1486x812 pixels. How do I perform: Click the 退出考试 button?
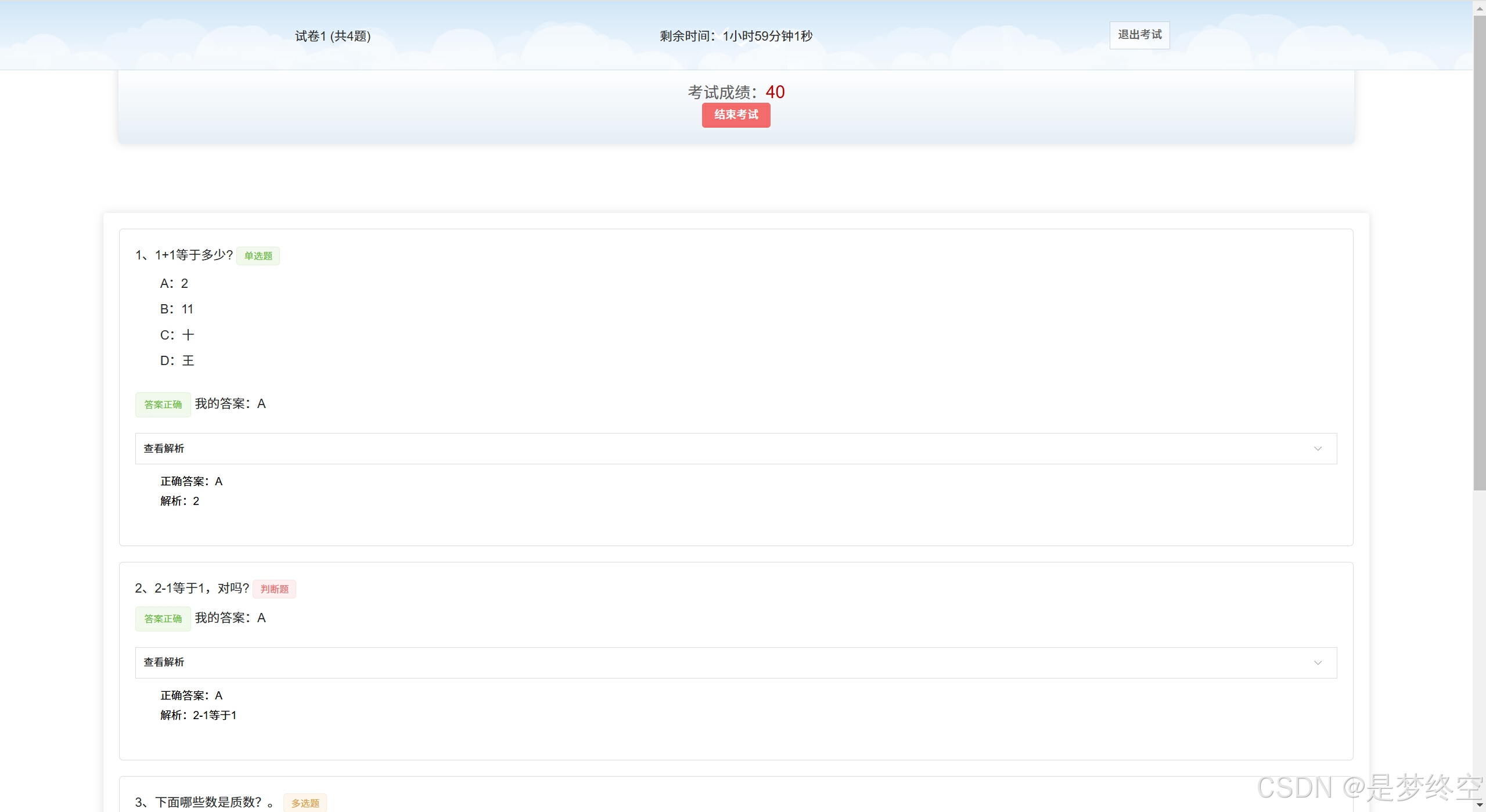(x=1139, y=35)
